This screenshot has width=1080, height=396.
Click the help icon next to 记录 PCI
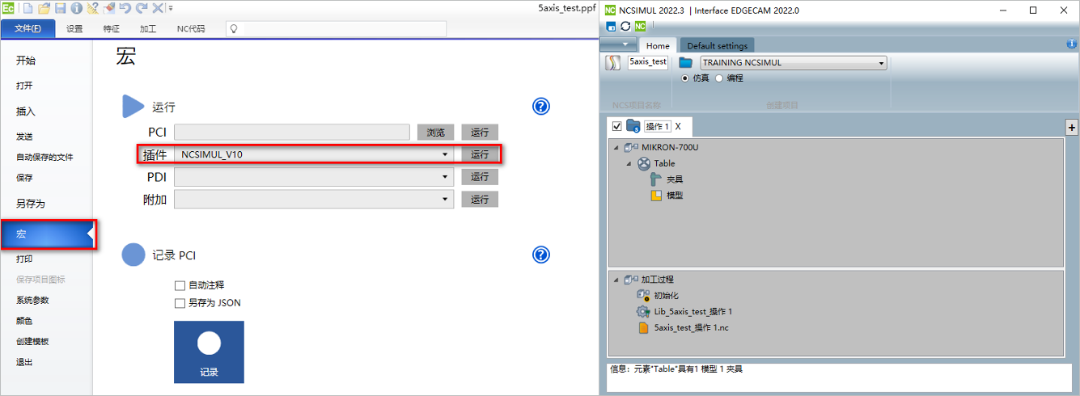[541, 254]
